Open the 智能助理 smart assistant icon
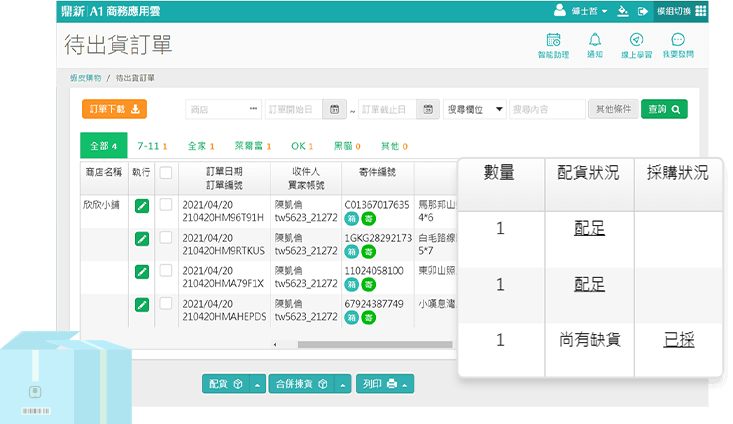This screenshot has width=733, height=424. tap(551, 44)
